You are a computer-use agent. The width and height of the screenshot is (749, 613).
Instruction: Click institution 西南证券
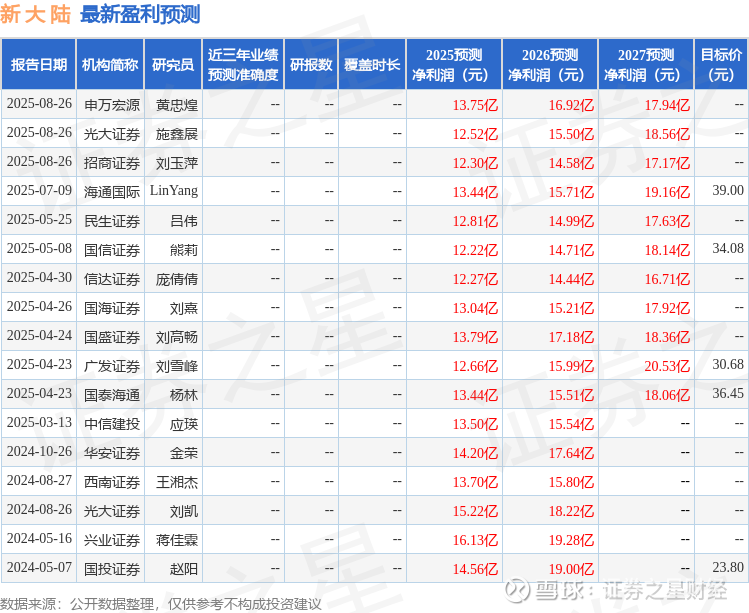click(112, 482)
